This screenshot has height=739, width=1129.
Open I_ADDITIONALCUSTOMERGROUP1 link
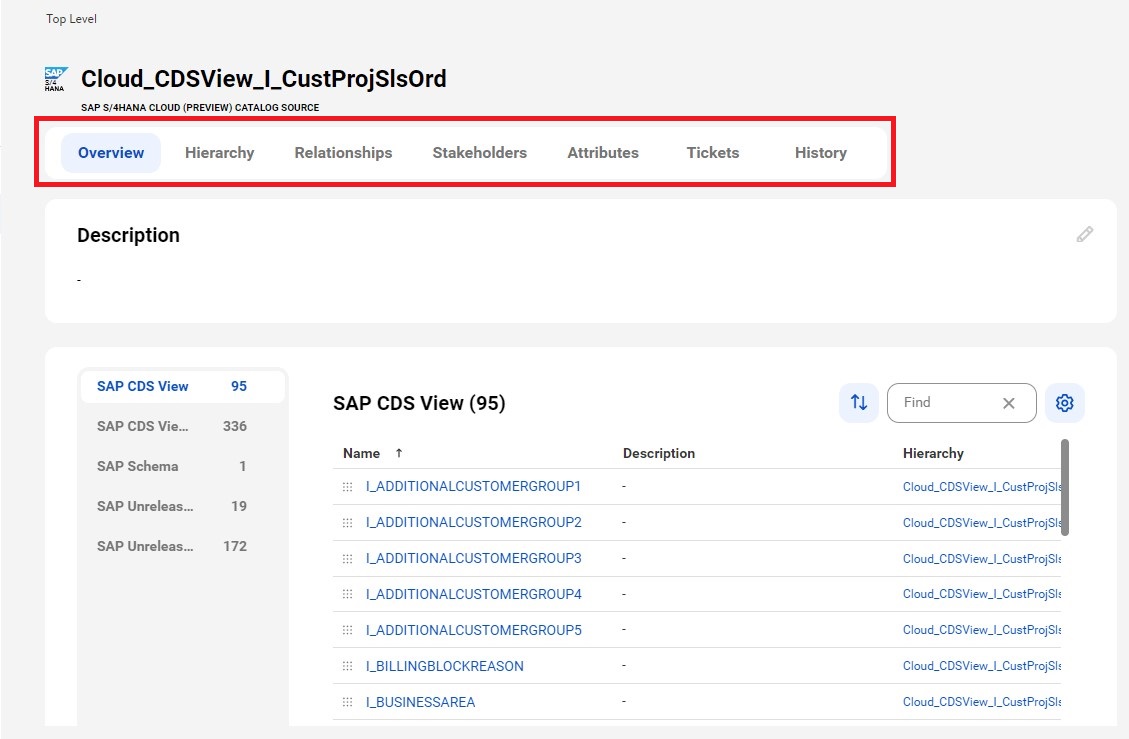click(473, 486)
